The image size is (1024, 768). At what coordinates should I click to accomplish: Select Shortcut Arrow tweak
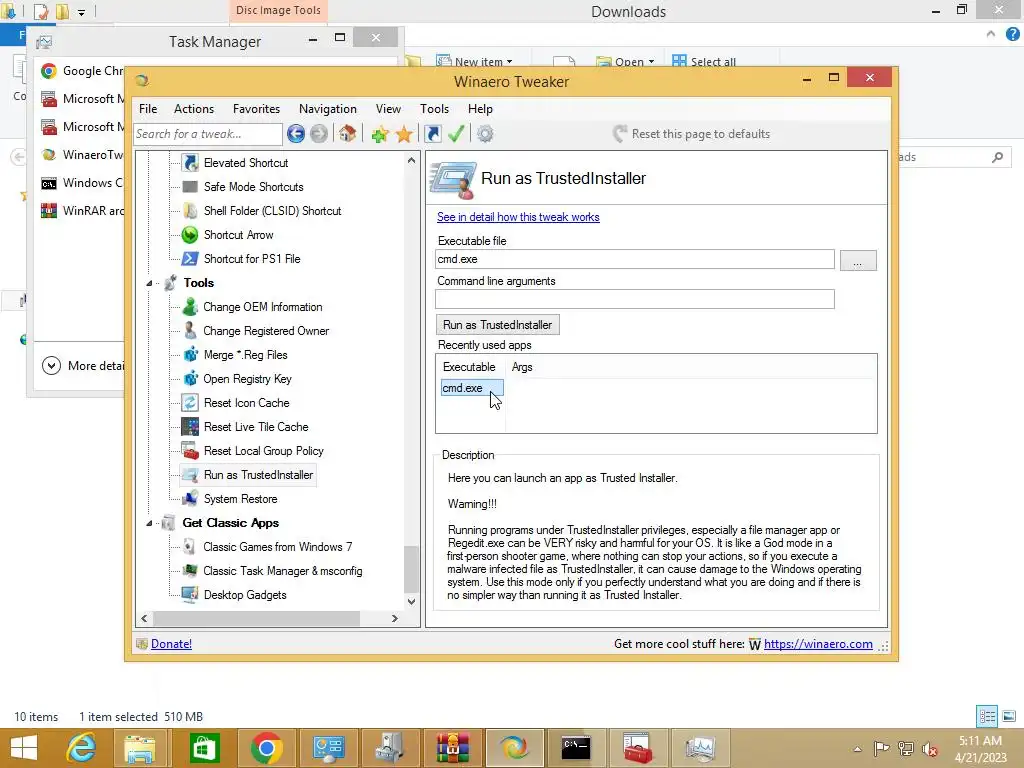tap(238, 234)
